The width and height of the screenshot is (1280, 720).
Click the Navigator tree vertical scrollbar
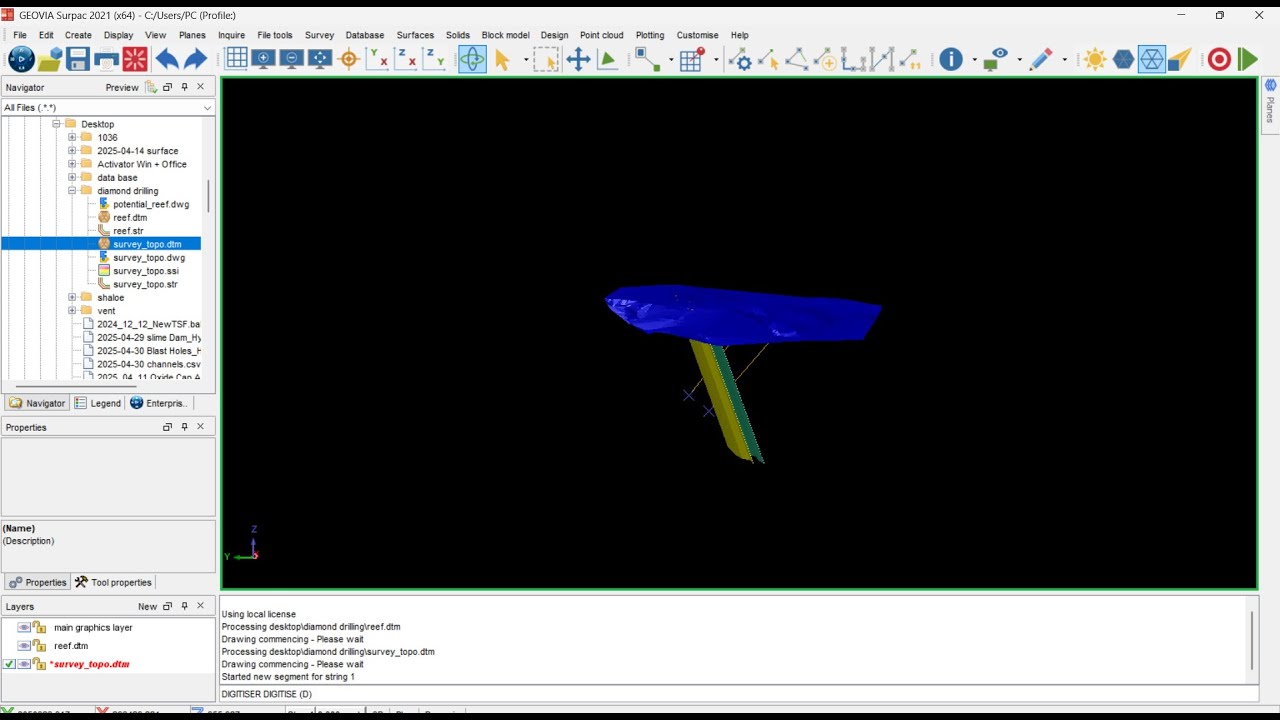point(208,196)
